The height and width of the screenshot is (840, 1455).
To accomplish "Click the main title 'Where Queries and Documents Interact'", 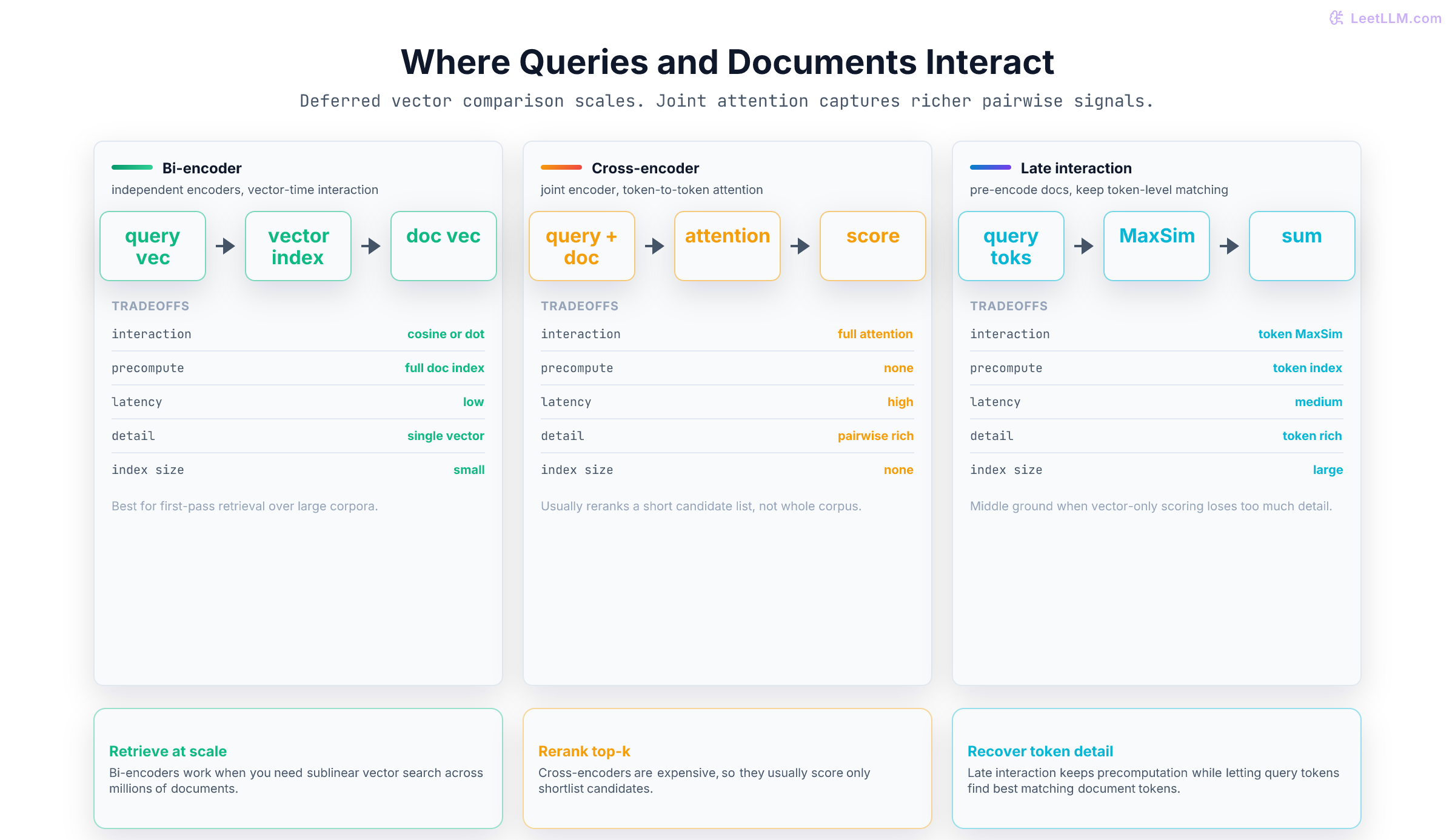I will point(727,62).
